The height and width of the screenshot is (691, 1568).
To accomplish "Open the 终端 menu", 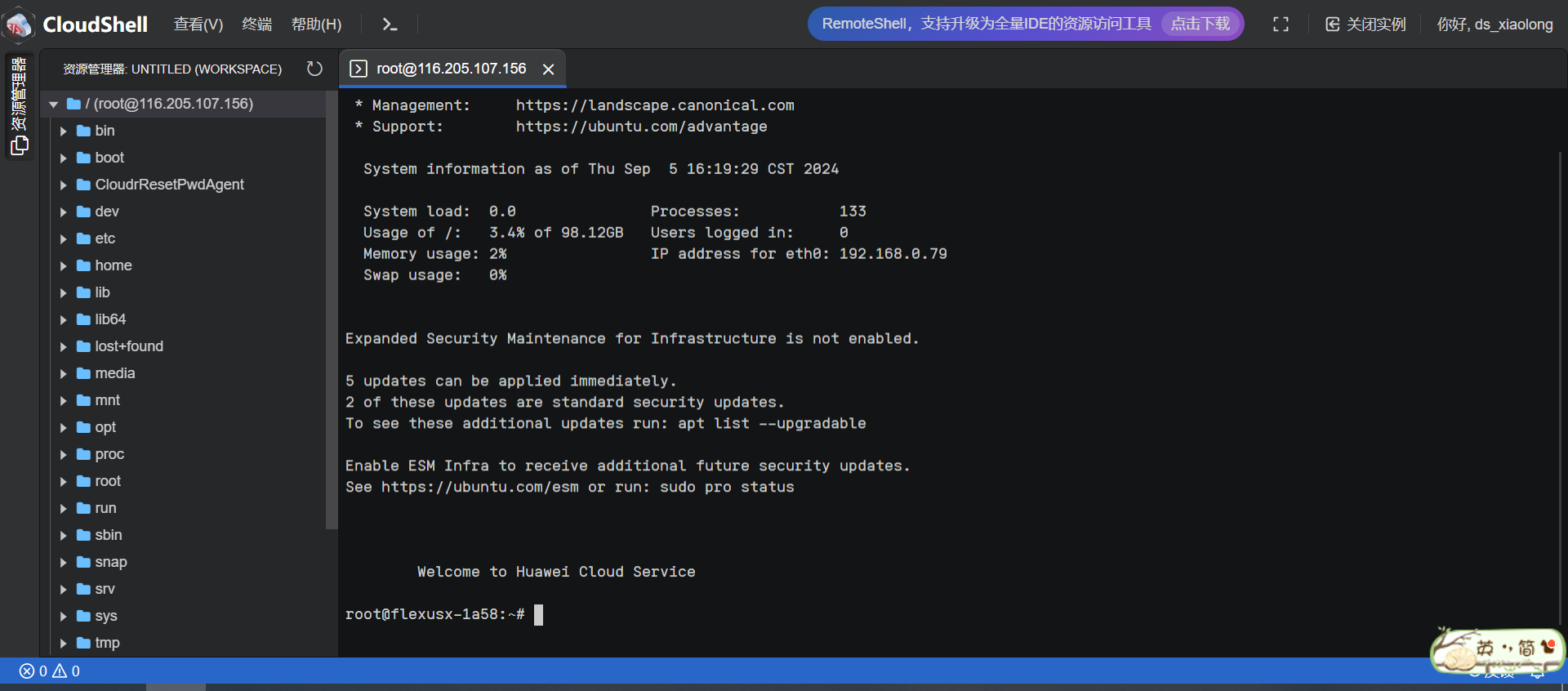I will (256, 25).
